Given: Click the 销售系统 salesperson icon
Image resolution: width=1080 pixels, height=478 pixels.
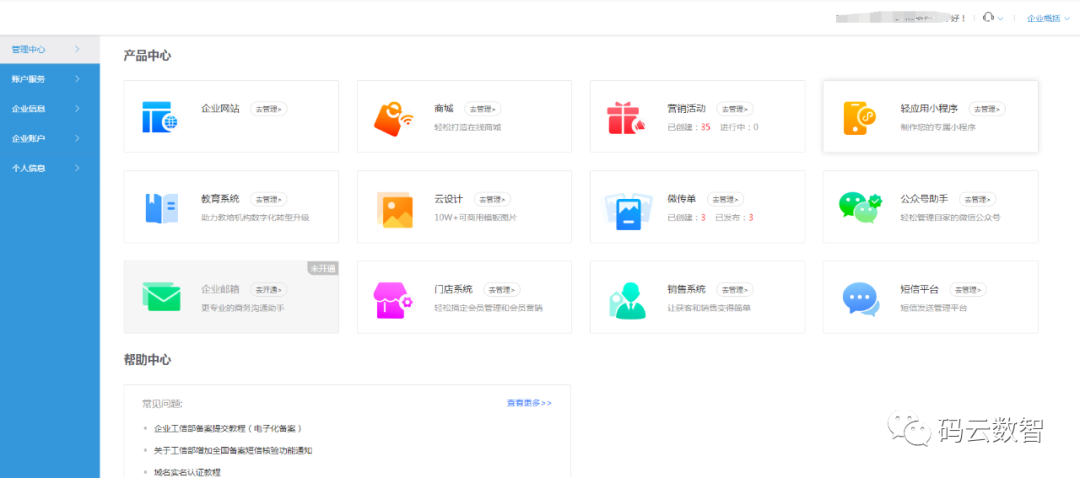Looking at the screenshot, I should coord(627,300).
